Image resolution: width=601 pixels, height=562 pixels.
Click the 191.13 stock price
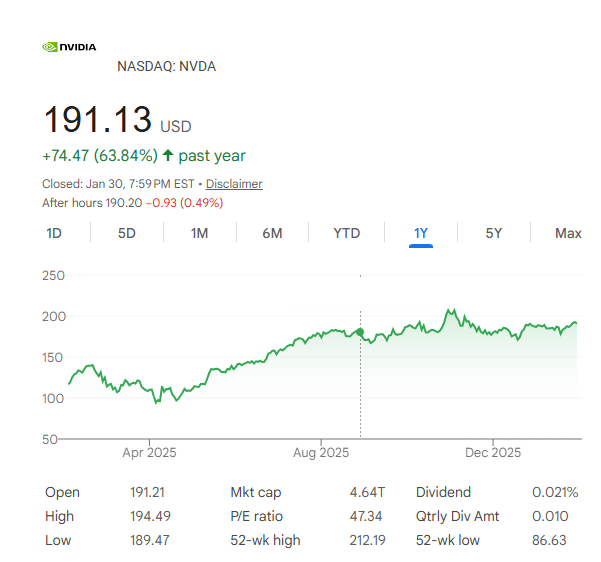pos(97,120)
